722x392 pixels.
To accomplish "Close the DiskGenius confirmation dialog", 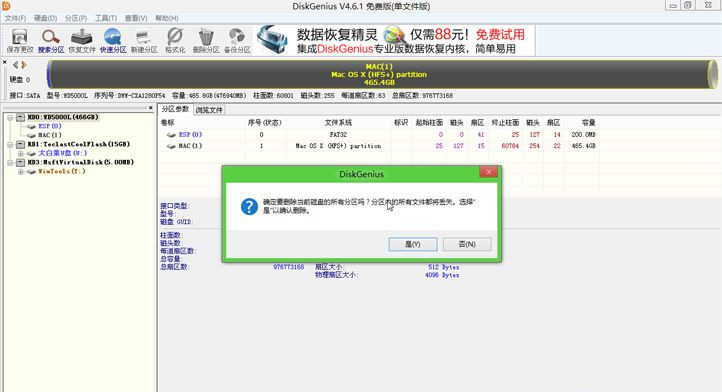I will pos(489,172).
